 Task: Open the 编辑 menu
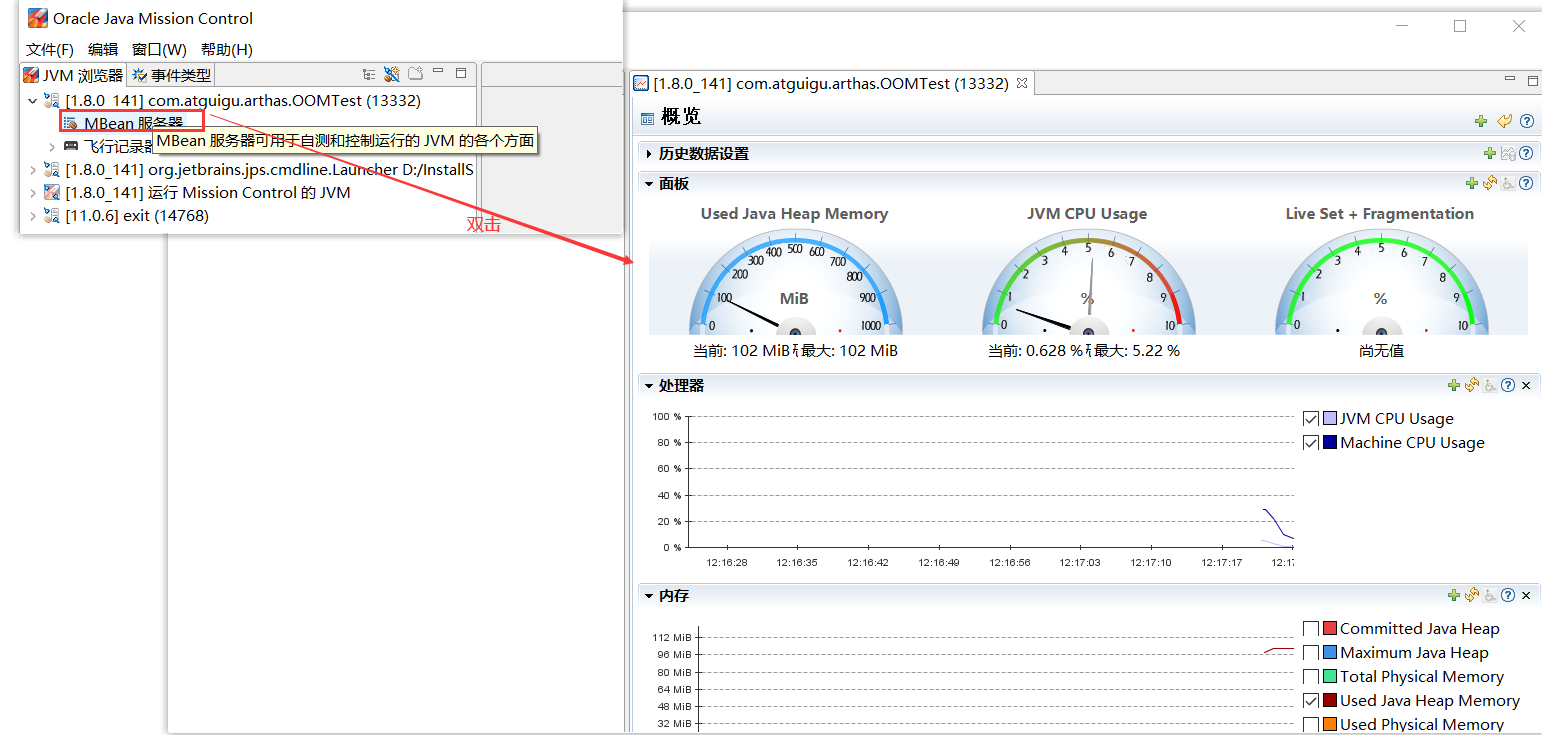click(x=103, y=49)
